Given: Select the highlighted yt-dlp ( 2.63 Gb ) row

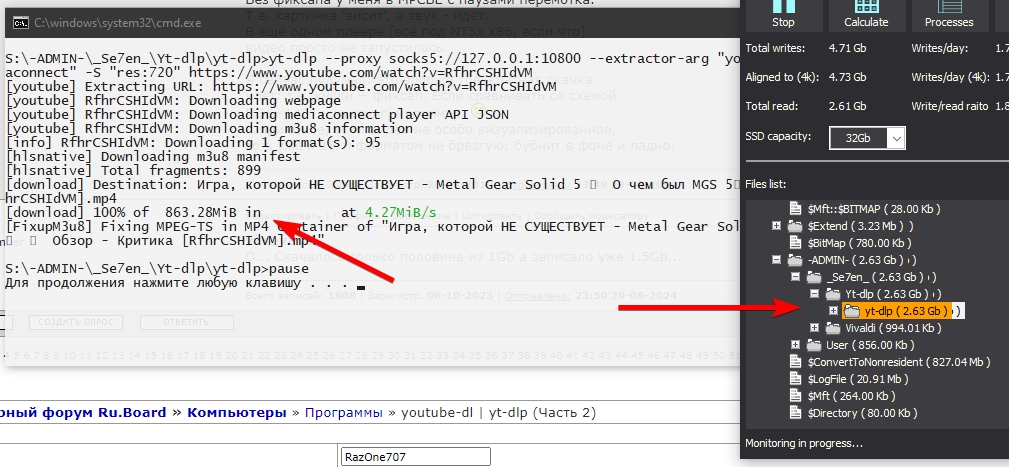Looking at the screenshot, I should [x=903, y=311].
